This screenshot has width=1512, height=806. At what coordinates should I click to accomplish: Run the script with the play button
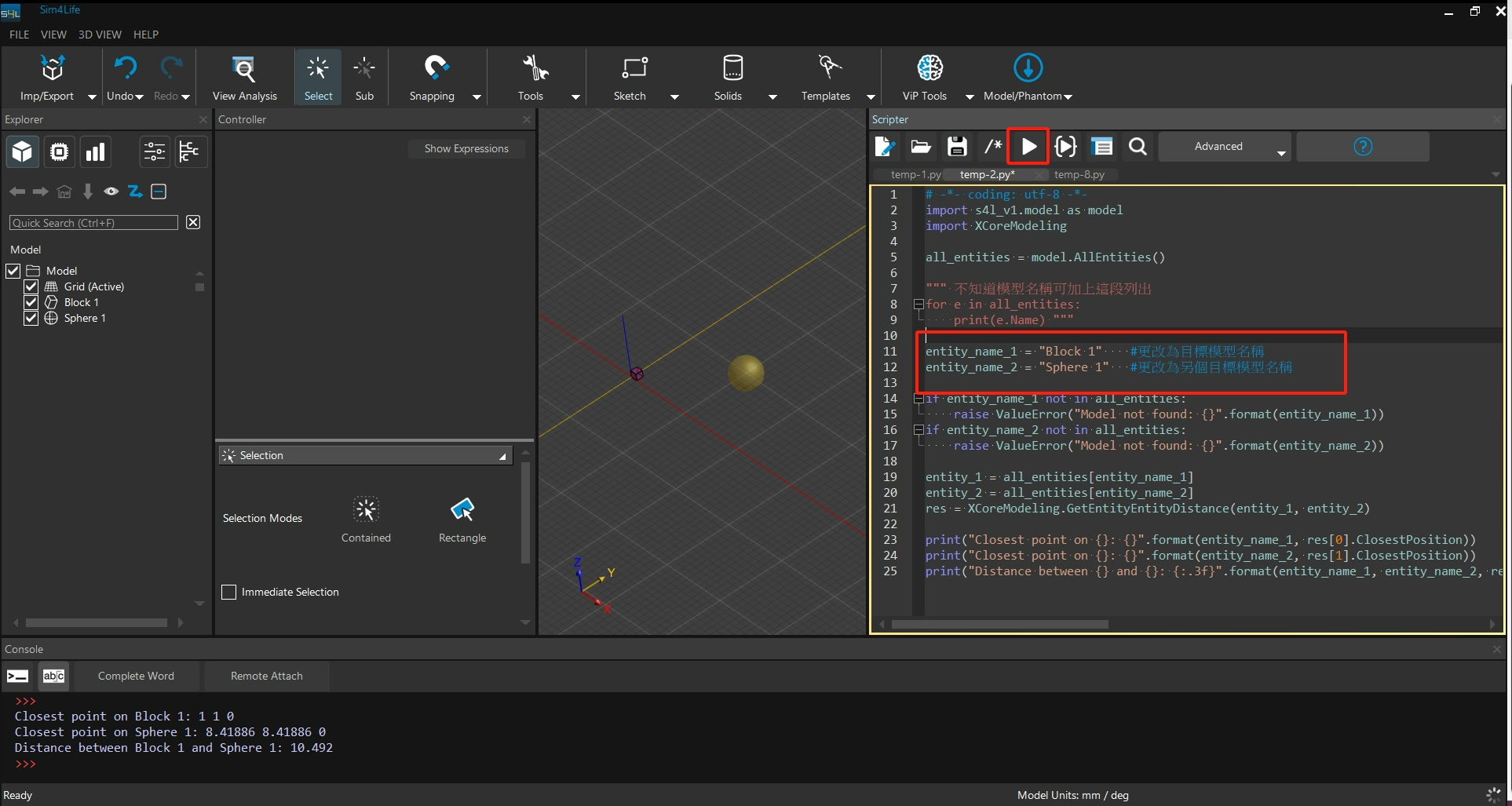1028,147
